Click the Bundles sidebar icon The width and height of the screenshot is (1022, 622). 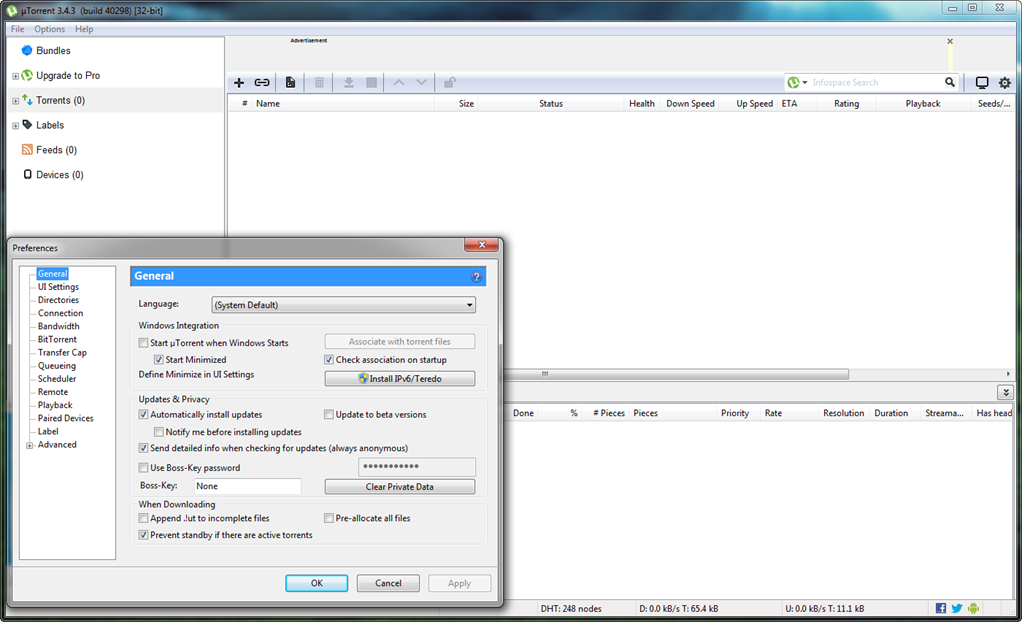[27, 50]
